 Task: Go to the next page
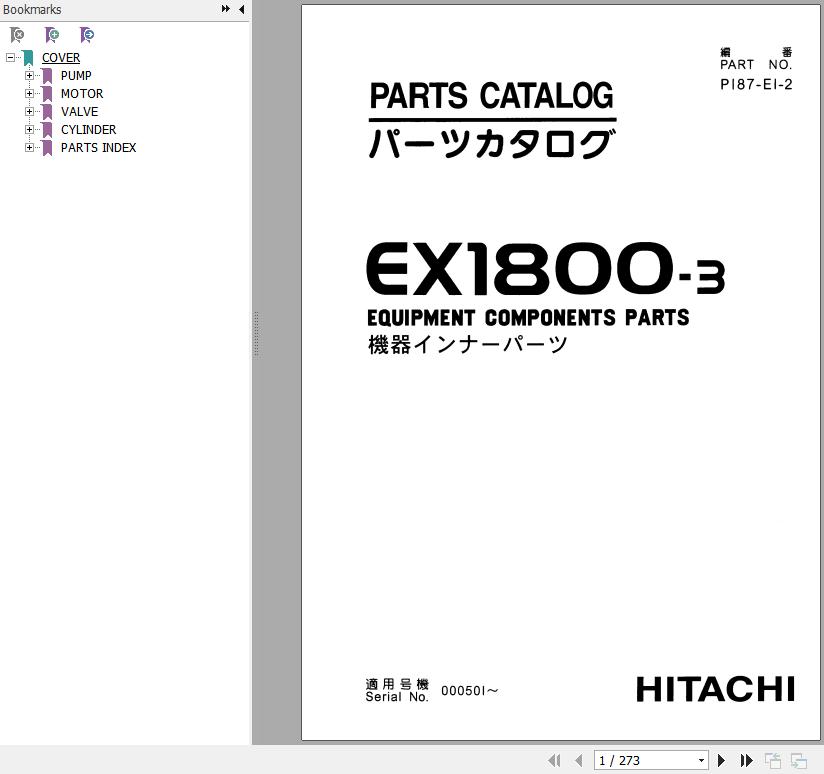click(722, 760)
